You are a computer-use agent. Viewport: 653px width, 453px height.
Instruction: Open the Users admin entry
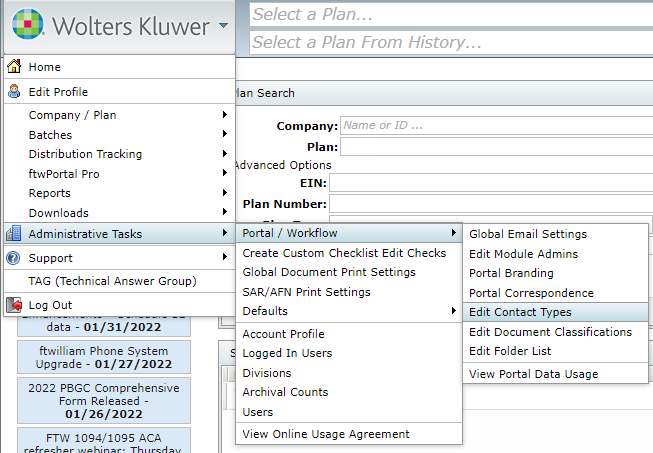tap(349, 412)
